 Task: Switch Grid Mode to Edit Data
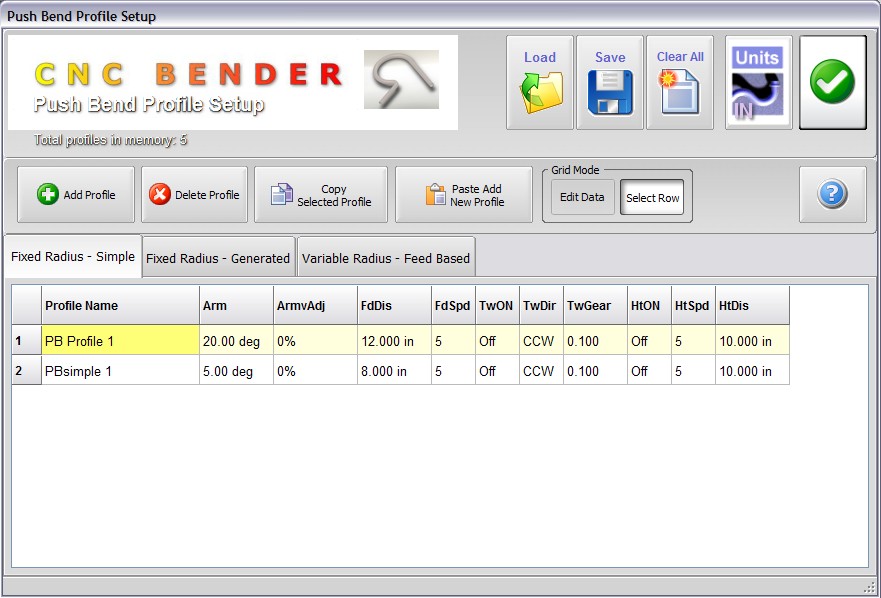(582, 197)
